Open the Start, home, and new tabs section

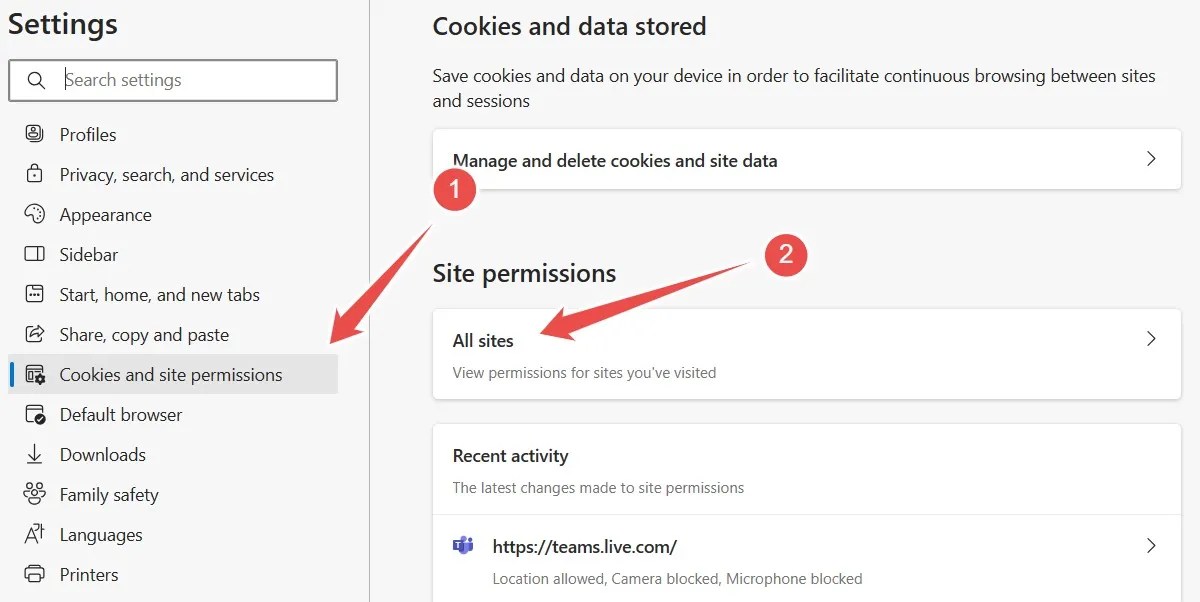[160, 294]
